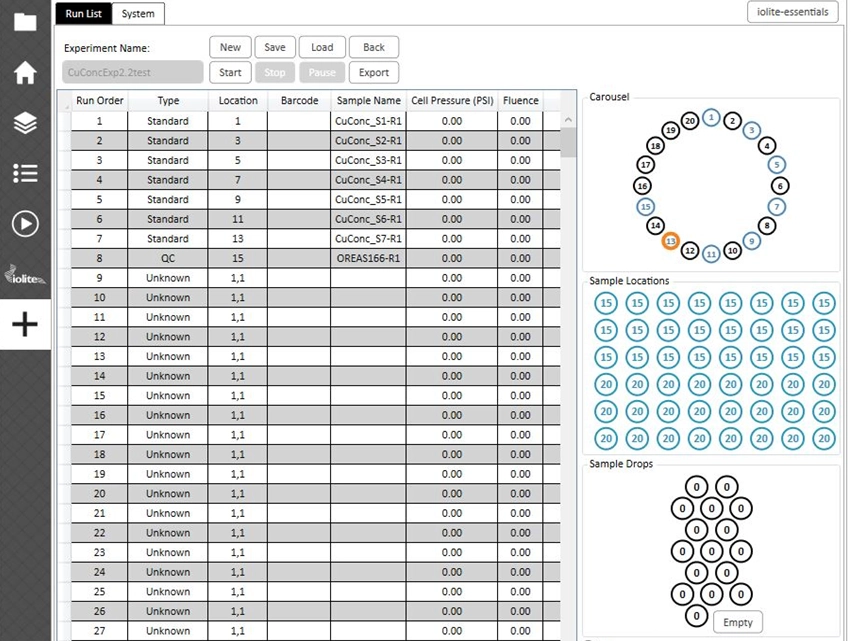This screenshot has height=641, width=853.
Task: Click the plus icon below the iolite logo
Action: [x=25, y=323]
